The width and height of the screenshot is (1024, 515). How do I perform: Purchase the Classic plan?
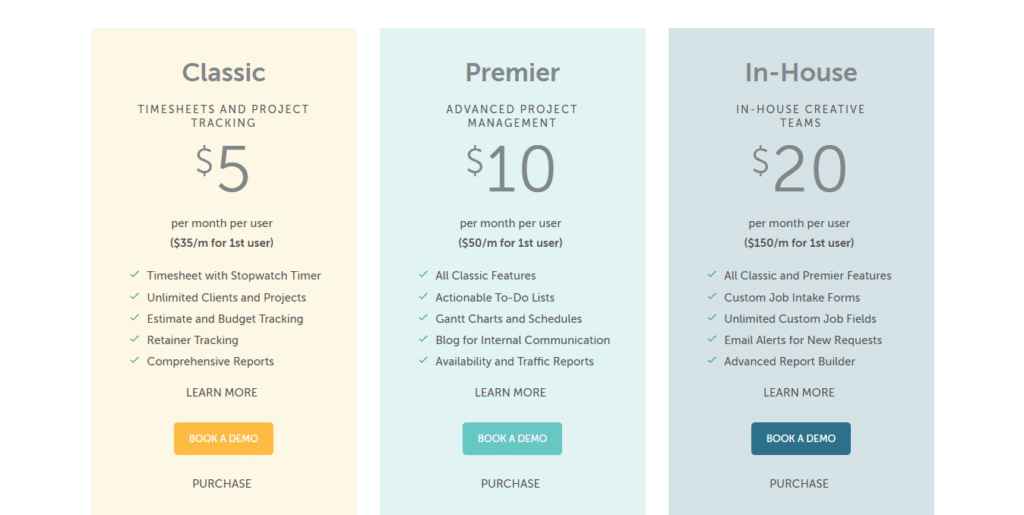tap(222, 484)
